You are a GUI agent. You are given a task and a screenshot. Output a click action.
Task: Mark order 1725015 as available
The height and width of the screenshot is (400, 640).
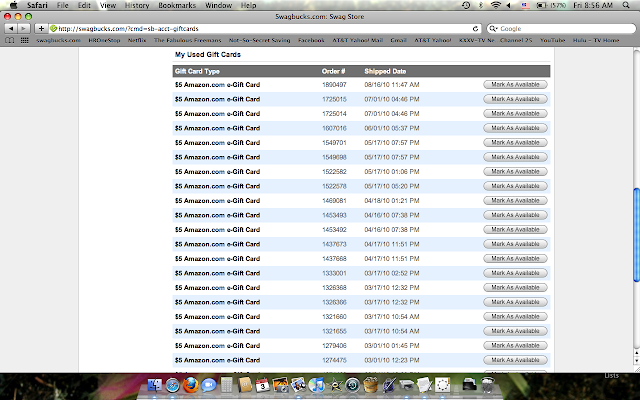point(515,99)
